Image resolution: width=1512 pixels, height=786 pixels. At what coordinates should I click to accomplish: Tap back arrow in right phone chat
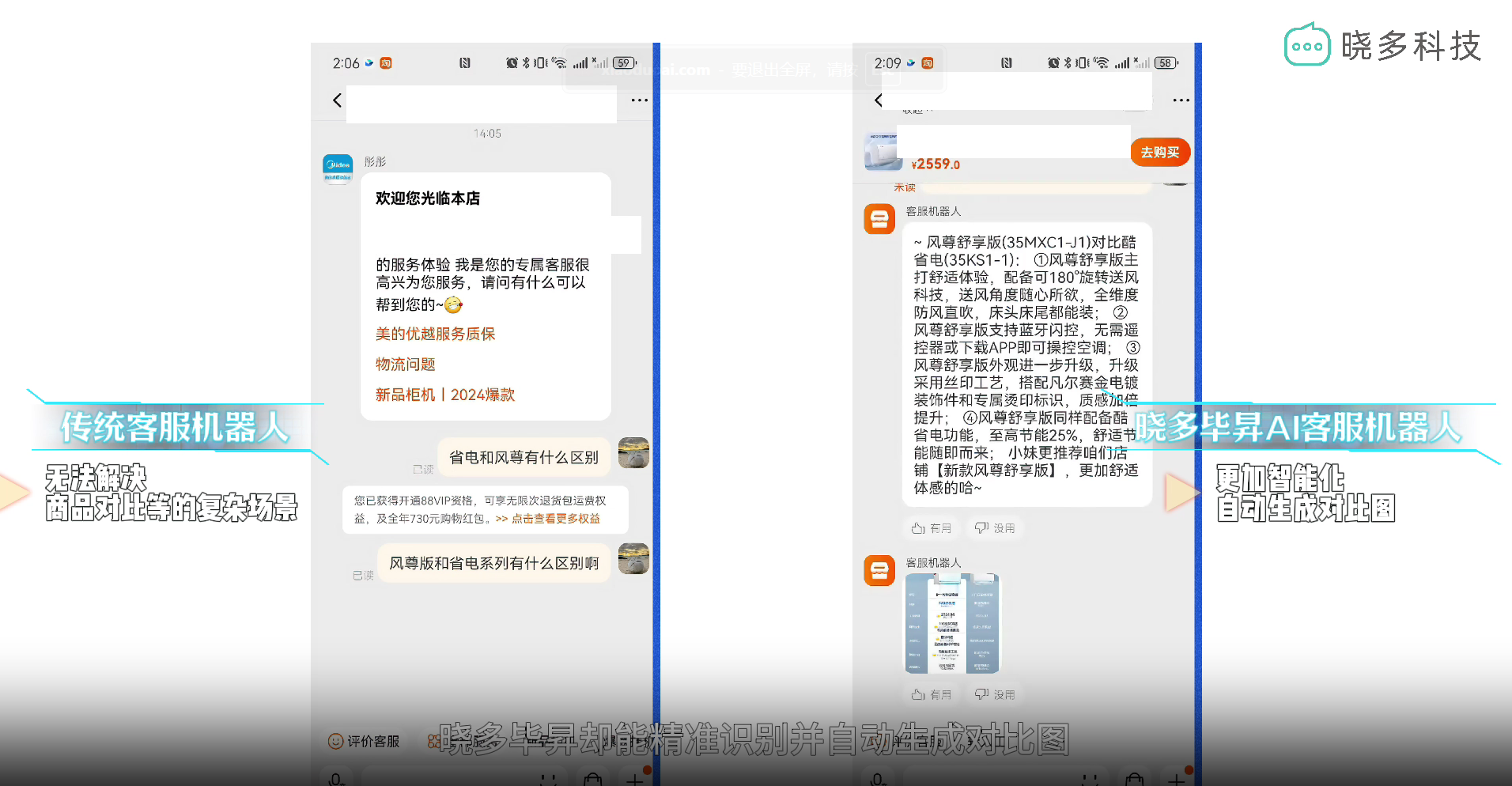879,100
